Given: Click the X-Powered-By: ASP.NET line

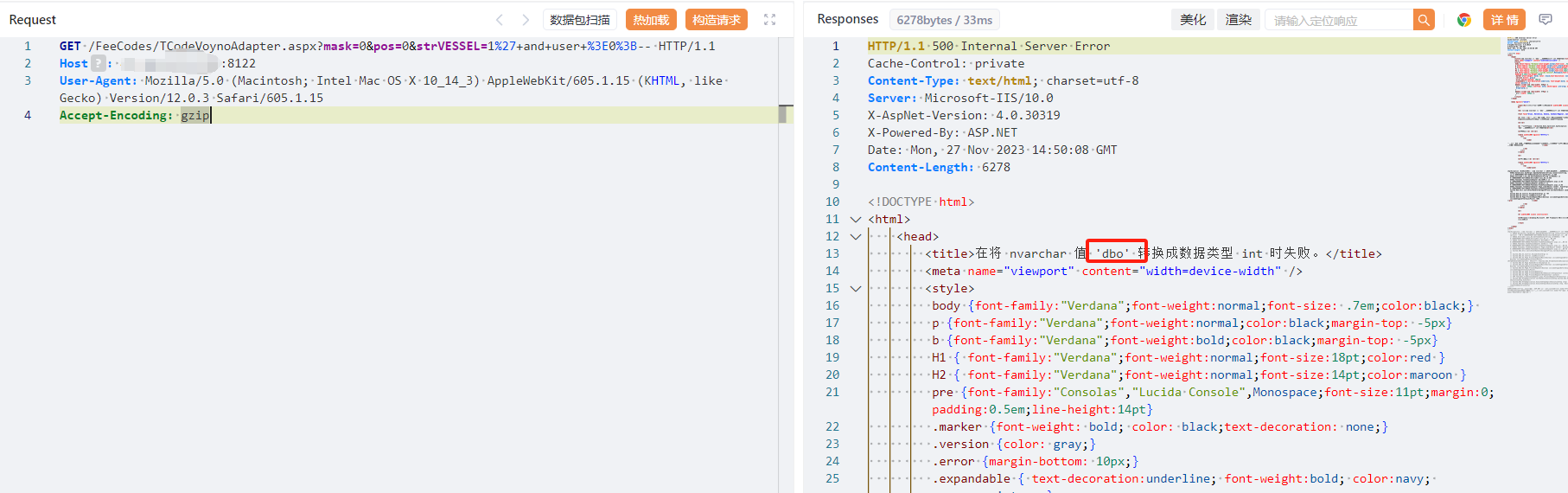Looking at the screenshot, I should click(x=942, y=132).
